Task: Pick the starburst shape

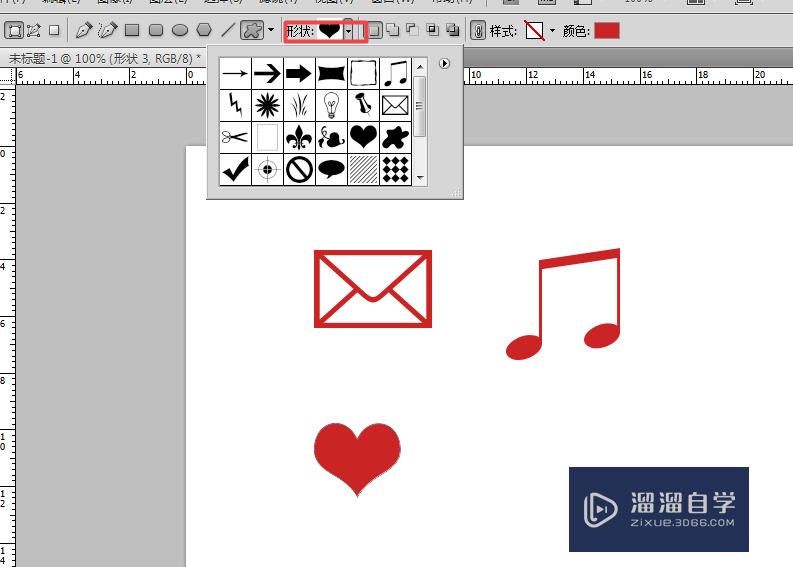Action: (x=267, y=106)
